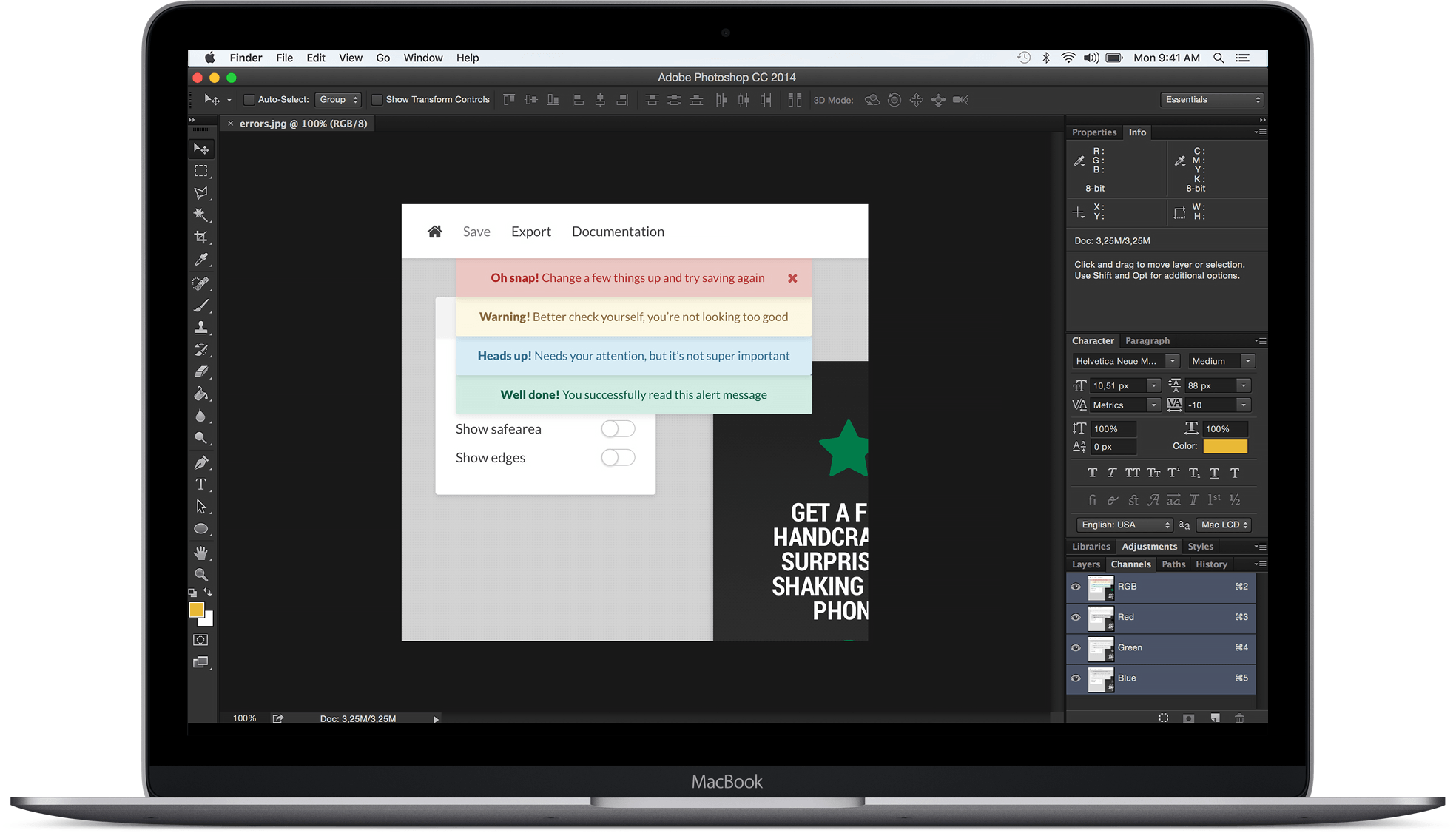Select the Crop tool

click(201, 237)
